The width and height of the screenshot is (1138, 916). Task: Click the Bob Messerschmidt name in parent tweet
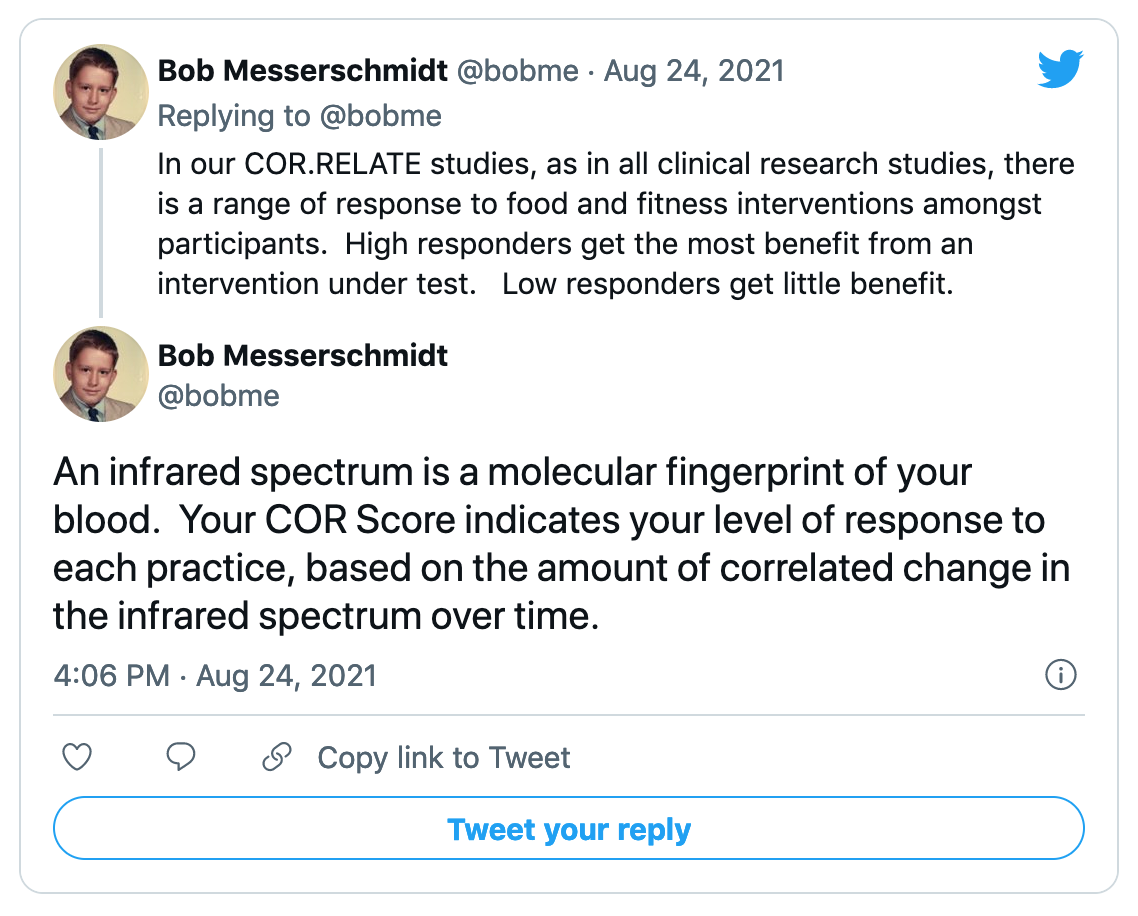click(x=303, y=71)
